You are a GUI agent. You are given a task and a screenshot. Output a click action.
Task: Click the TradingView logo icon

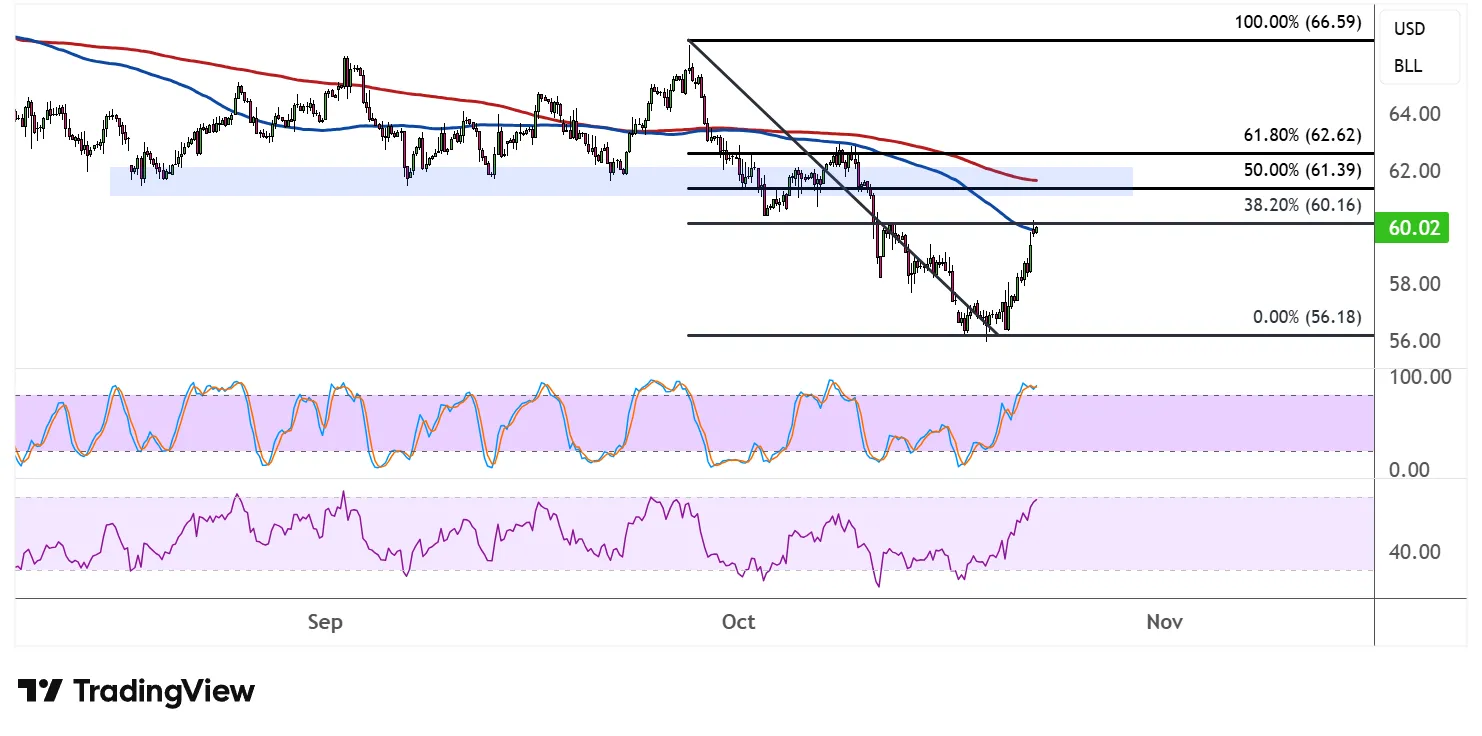(x=40, y=691)
